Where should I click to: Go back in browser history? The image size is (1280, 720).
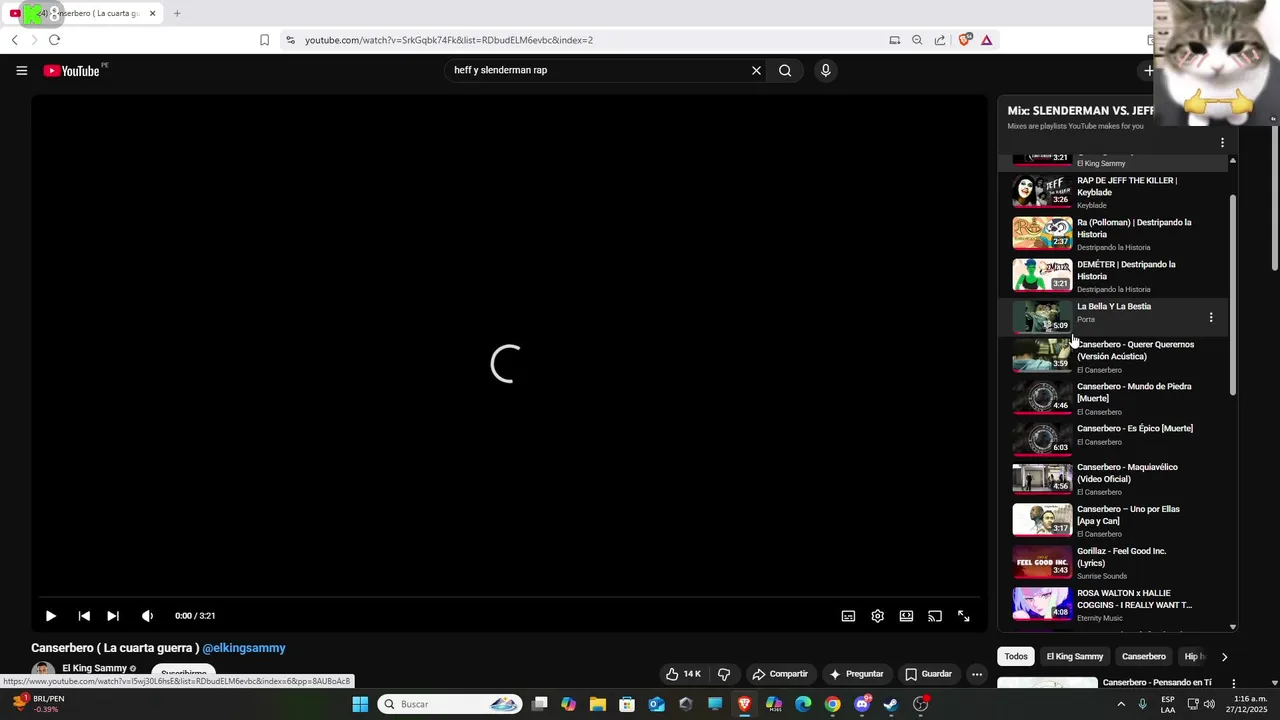tap(14, 40)
